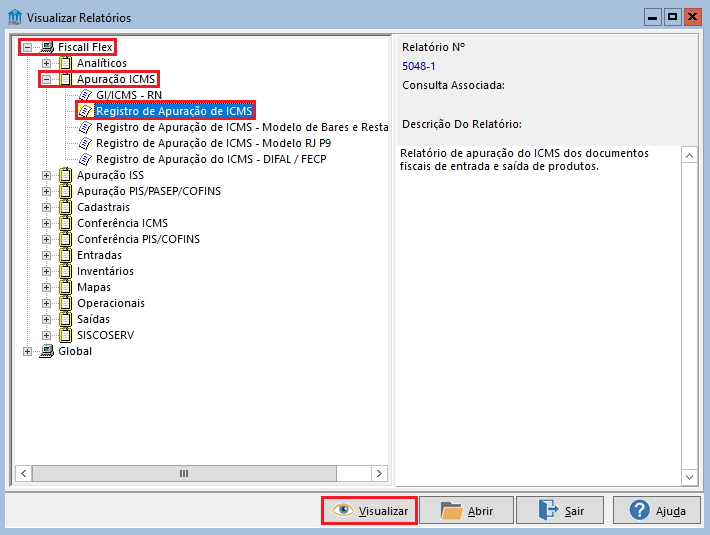
Task: Click the Entradas clipboard icon
Action: pyautogui.click(x=66, y=255)
